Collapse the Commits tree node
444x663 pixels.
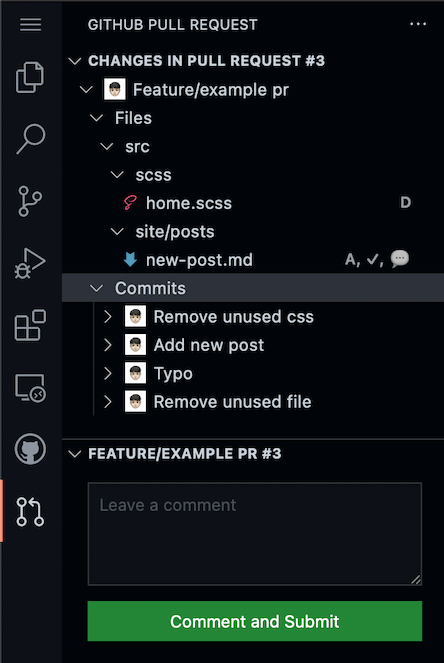click(x=96, y=288)
